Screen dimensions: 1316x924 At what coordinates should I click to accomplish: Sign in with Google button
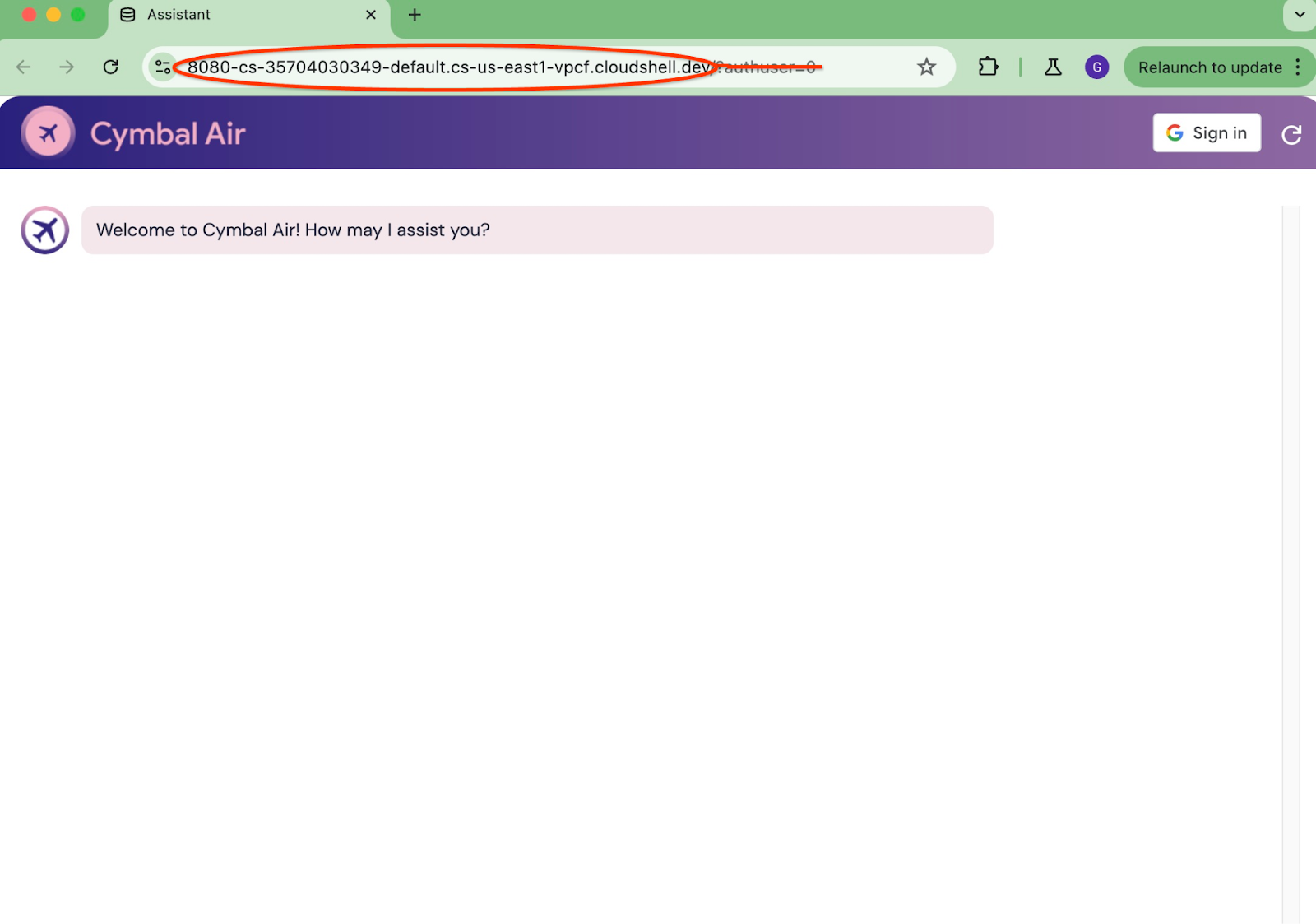point(1206,133)
